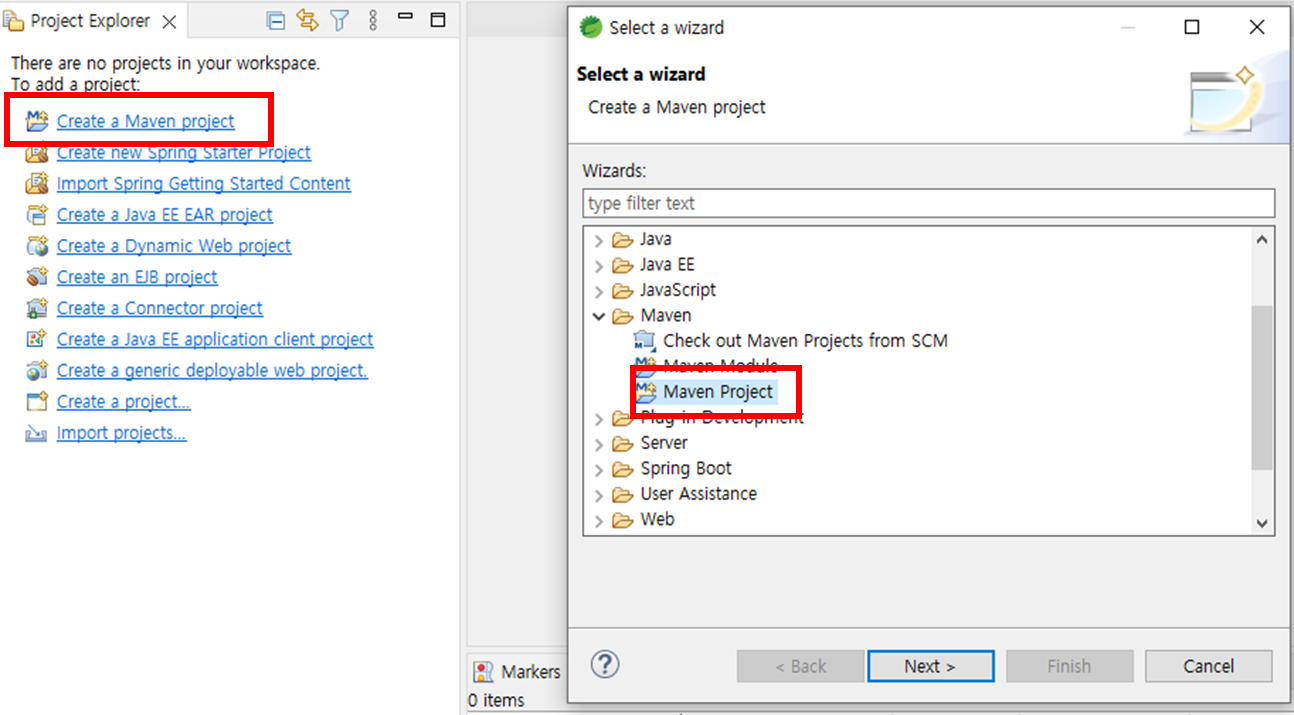Screen dimensions: 1294x715
Task: Open the filter funnel icon in Project Explorer
Action: 340,20
